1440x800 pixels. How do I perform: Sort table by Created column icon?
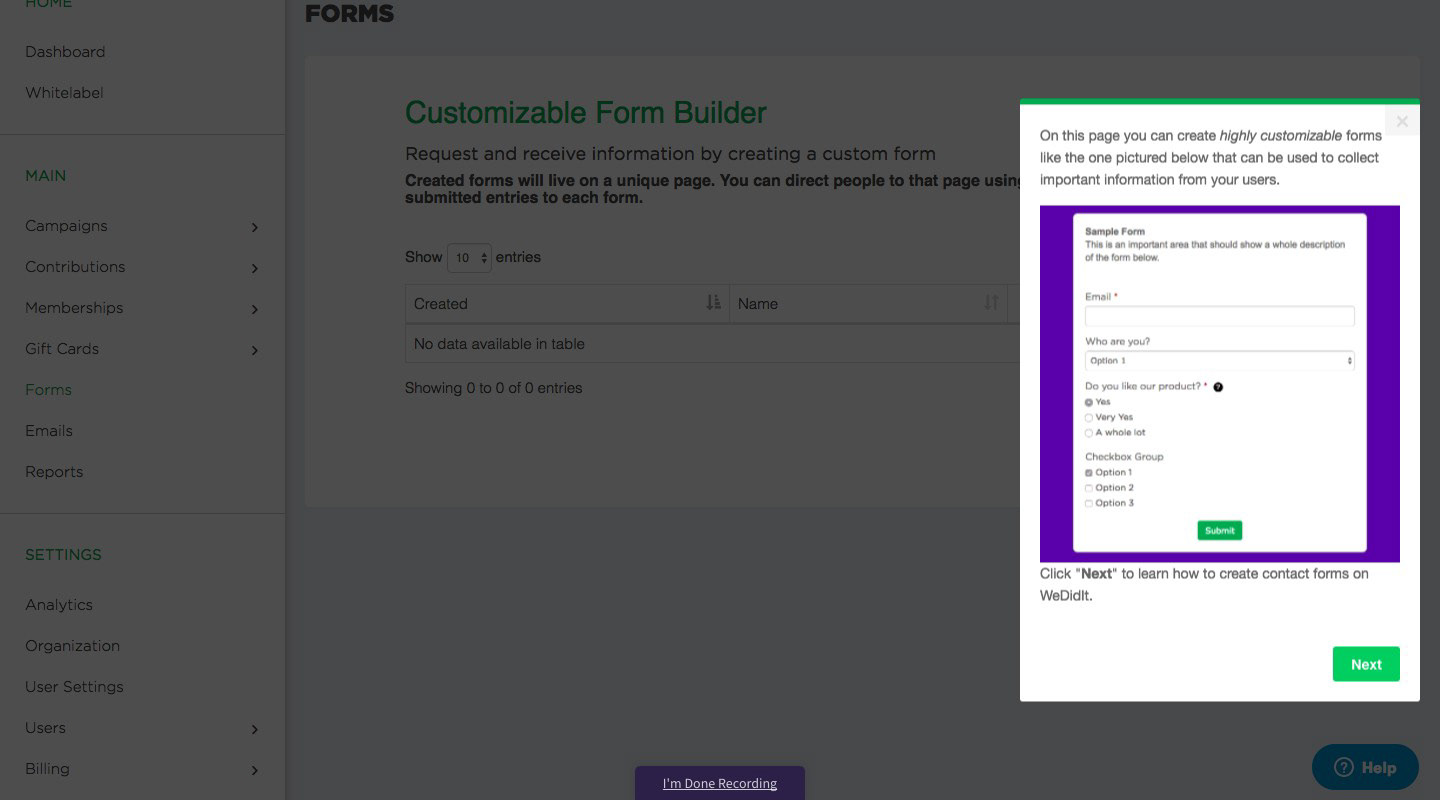(x=713, y=302)
